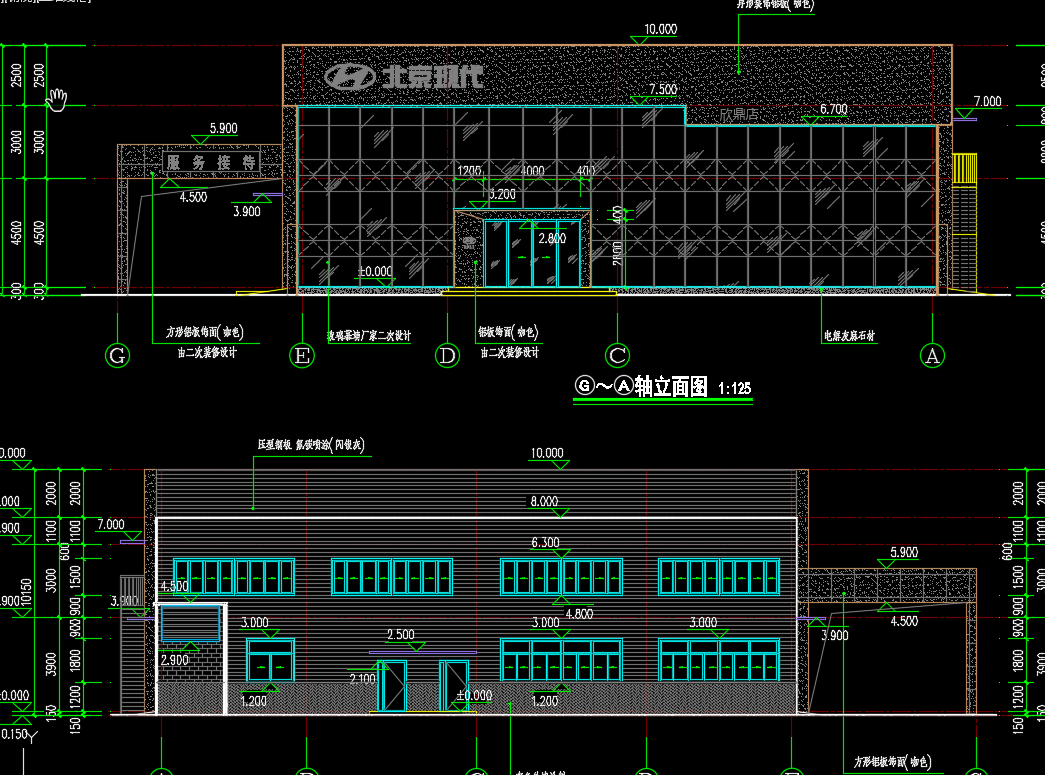This screenshot has width=1045, height=775.
Task: Pick the small window under the leftmost 3.000 mark
Action: [x=270, y=660]
